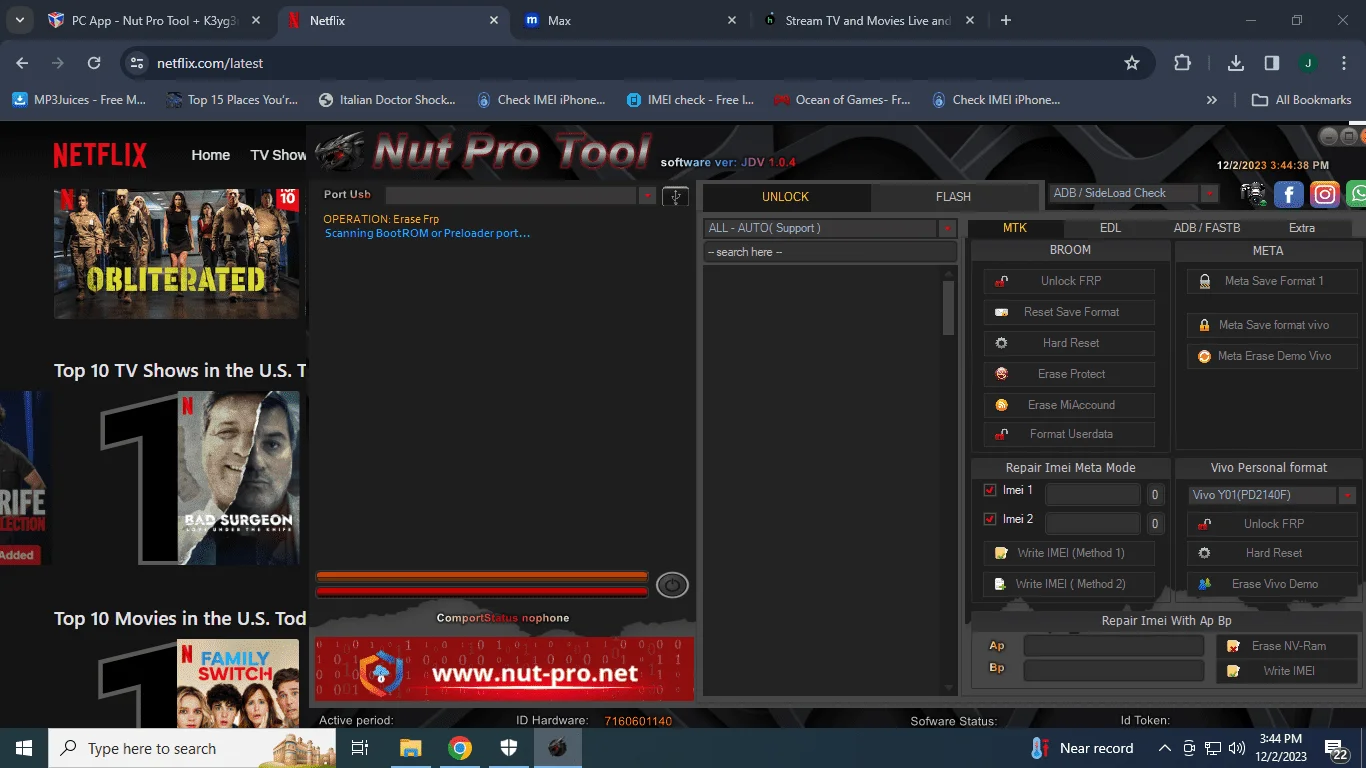Switch to the FLASH tab
1366x768 pixels.
(x=953, y=197)
